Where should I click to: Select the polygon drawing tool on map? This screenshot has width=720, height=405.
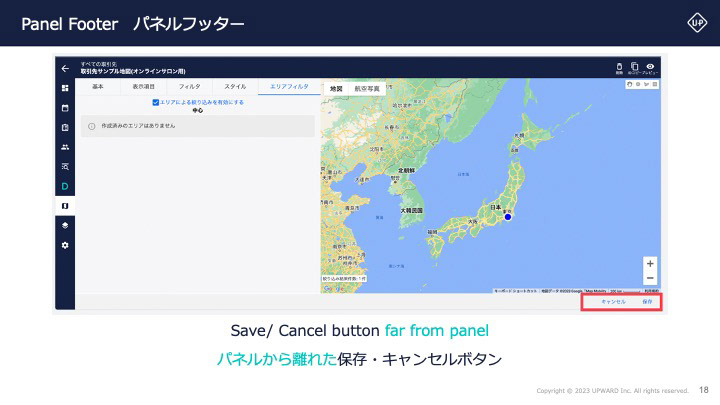(x=647, y=84)
